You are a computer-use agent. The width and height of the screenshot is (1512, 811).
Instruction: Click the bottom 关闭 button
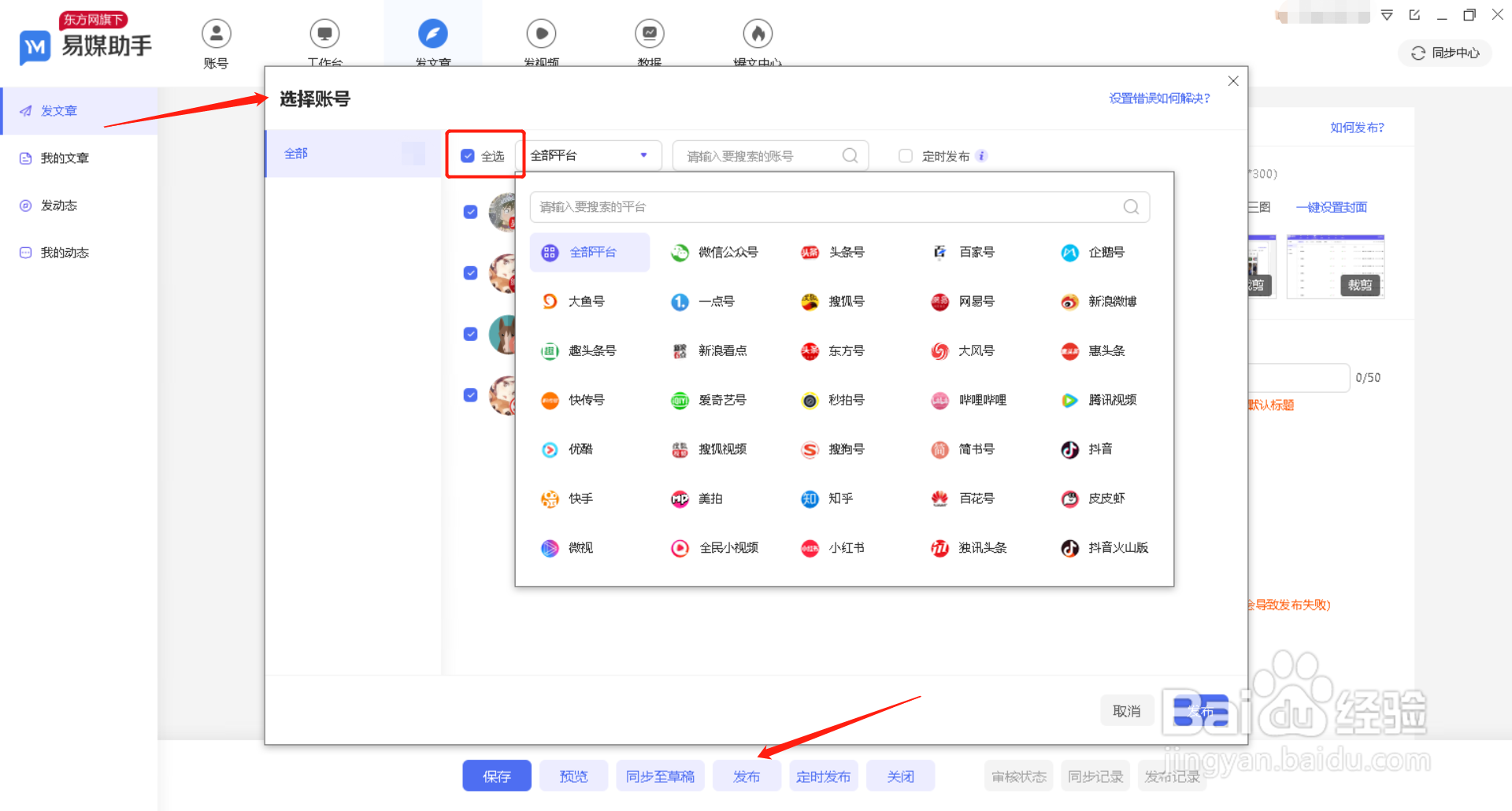(x=900, y=776)
